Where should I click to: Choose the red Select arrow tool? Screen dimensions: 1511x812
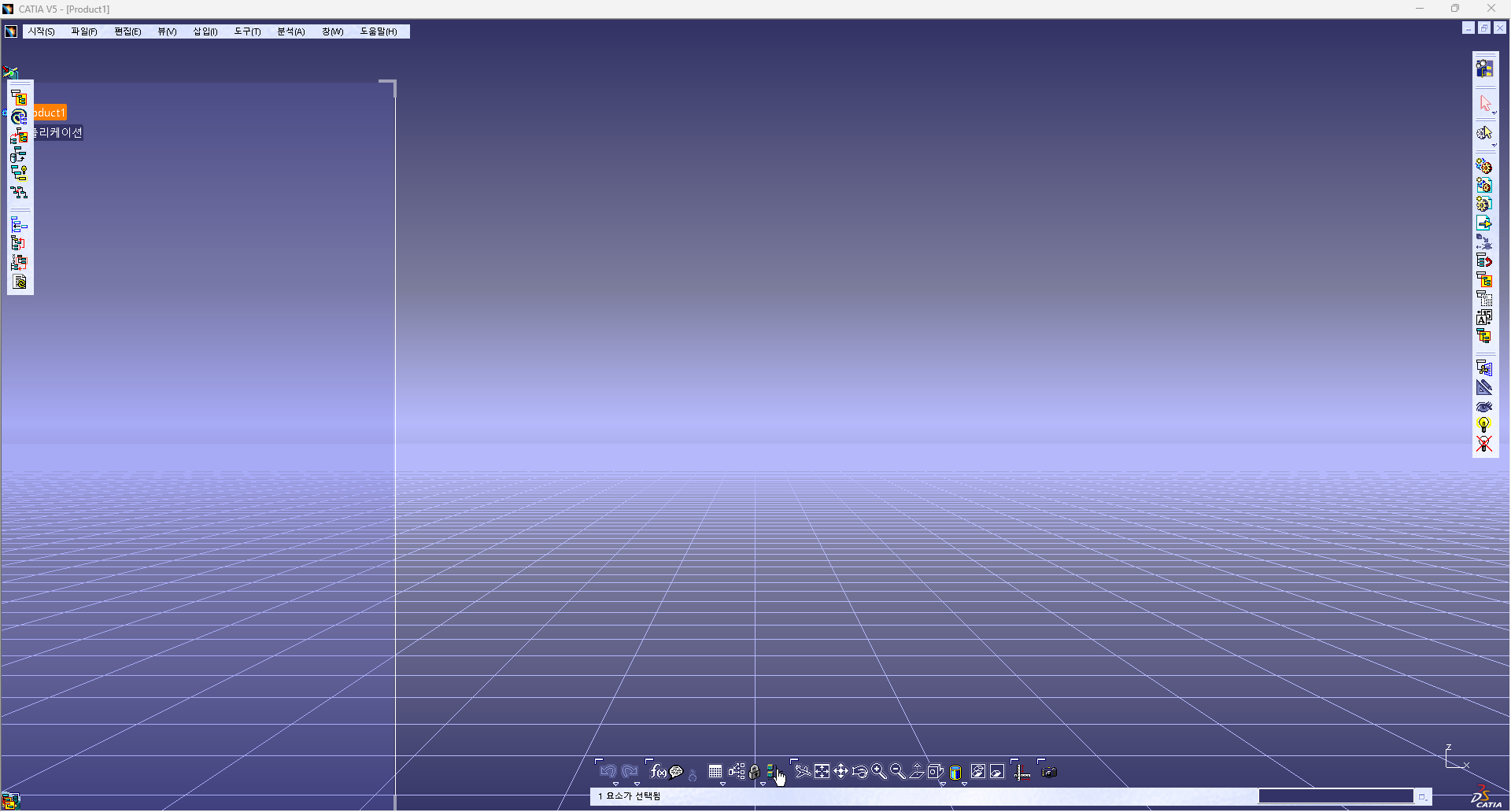1484,103
